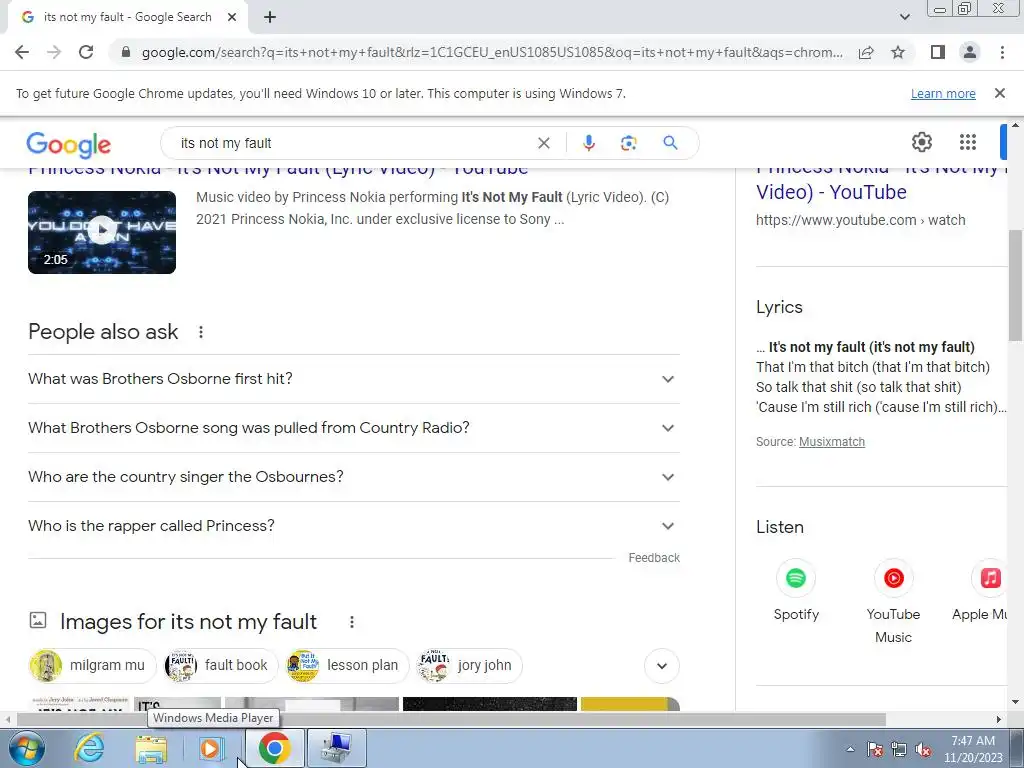1024x768 pixels.
Task: Bookmark this tab with the star icon
Action: pos(898,52)
